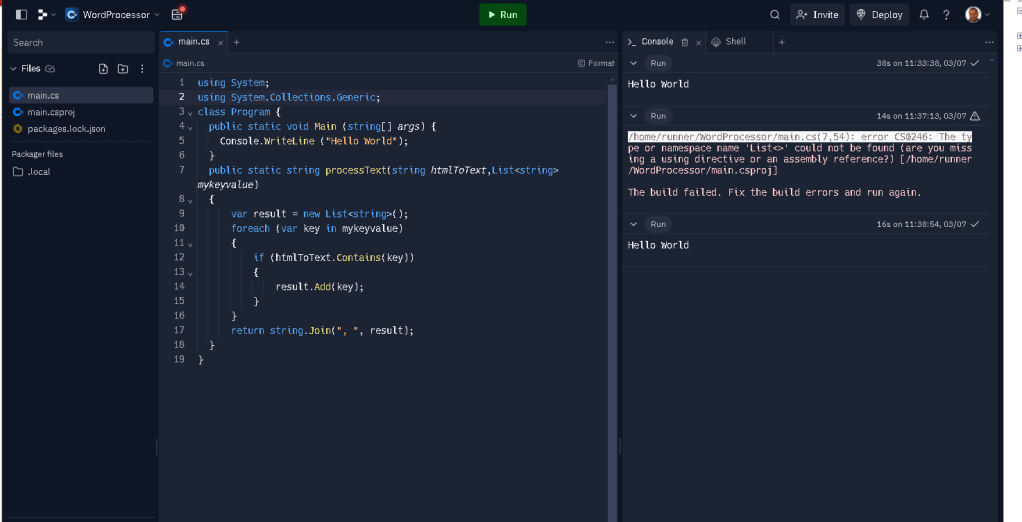Click the Invite button
Screen dimensions: 1022x522
coord(817,14)
